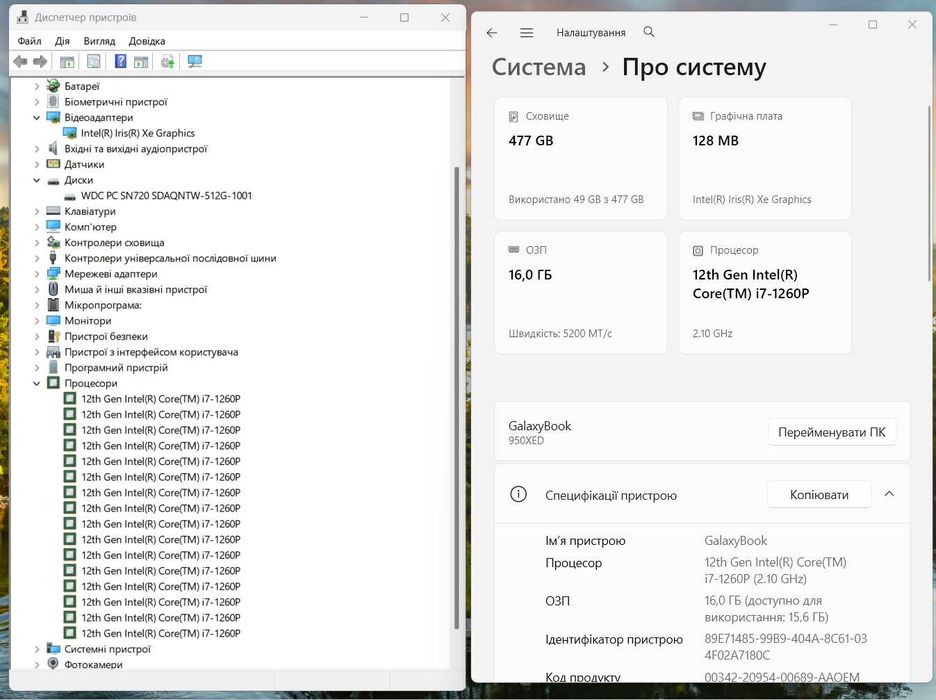Image resolution: width=936 pixels, height=700 pixels.
Task: Click the Використано 49 GB з 477 GB text
Action: [x=576, y=199]
